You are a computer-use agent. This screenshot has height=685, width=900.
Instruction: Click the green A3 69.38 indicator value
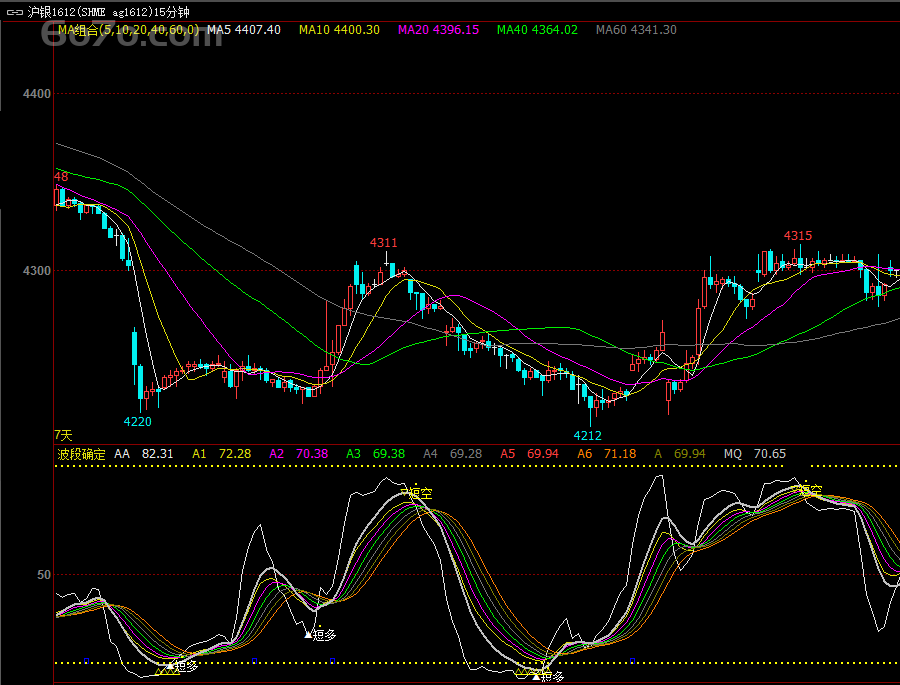(375, 454)
